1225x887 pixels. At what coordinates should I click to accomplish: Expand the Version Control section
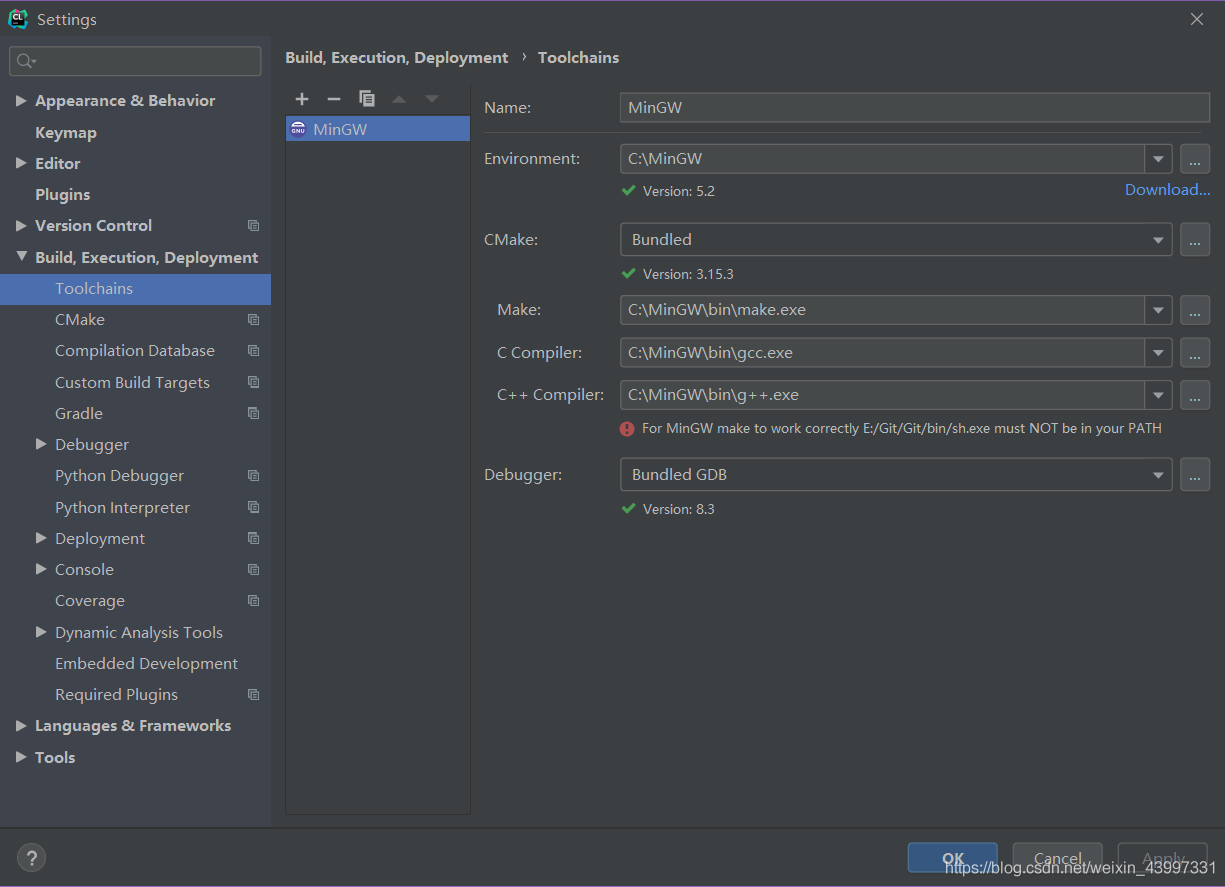tap(21, 226)
